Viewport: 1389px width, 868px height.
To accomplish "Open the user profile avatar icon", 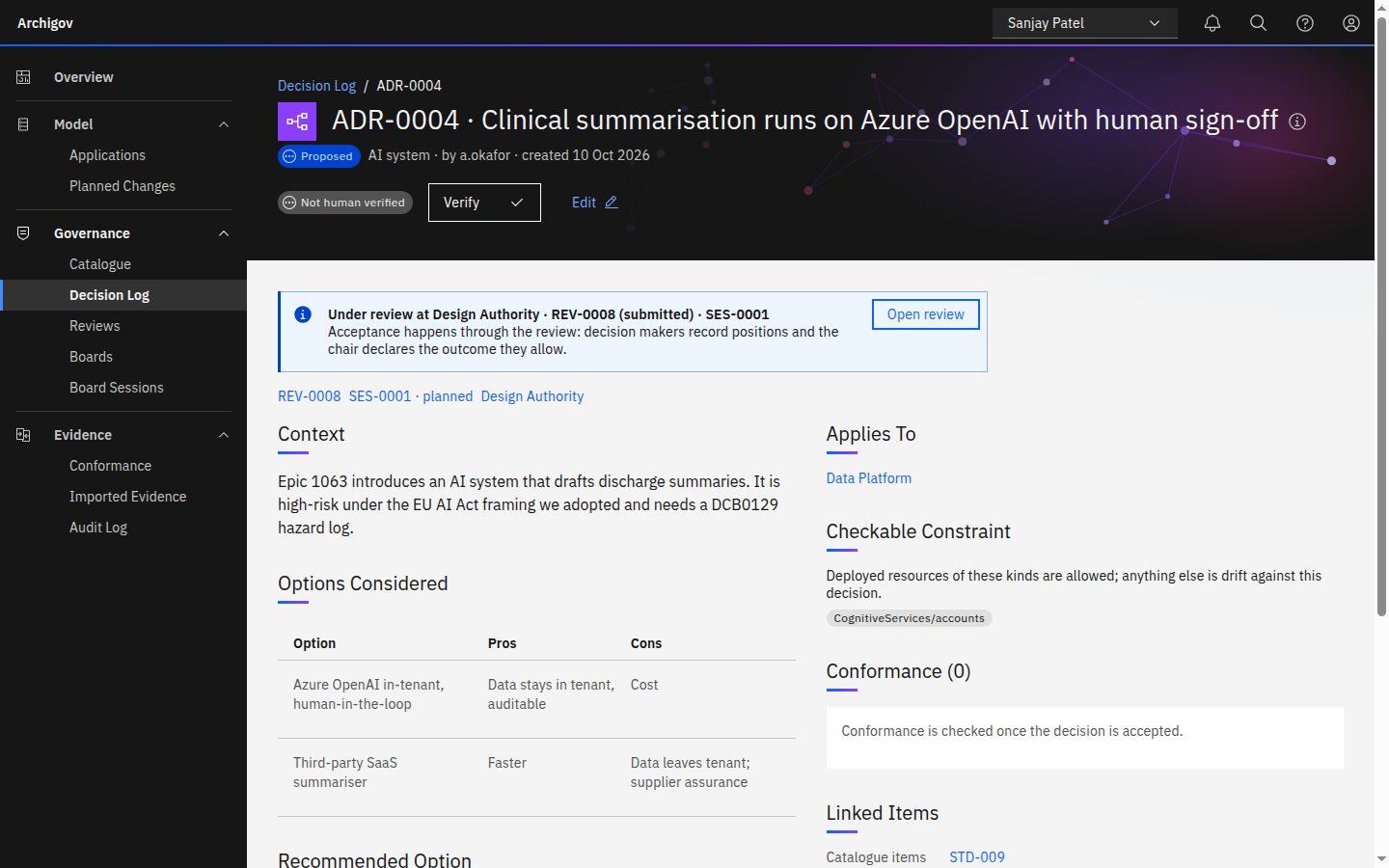I will (x=1351, y=23).
